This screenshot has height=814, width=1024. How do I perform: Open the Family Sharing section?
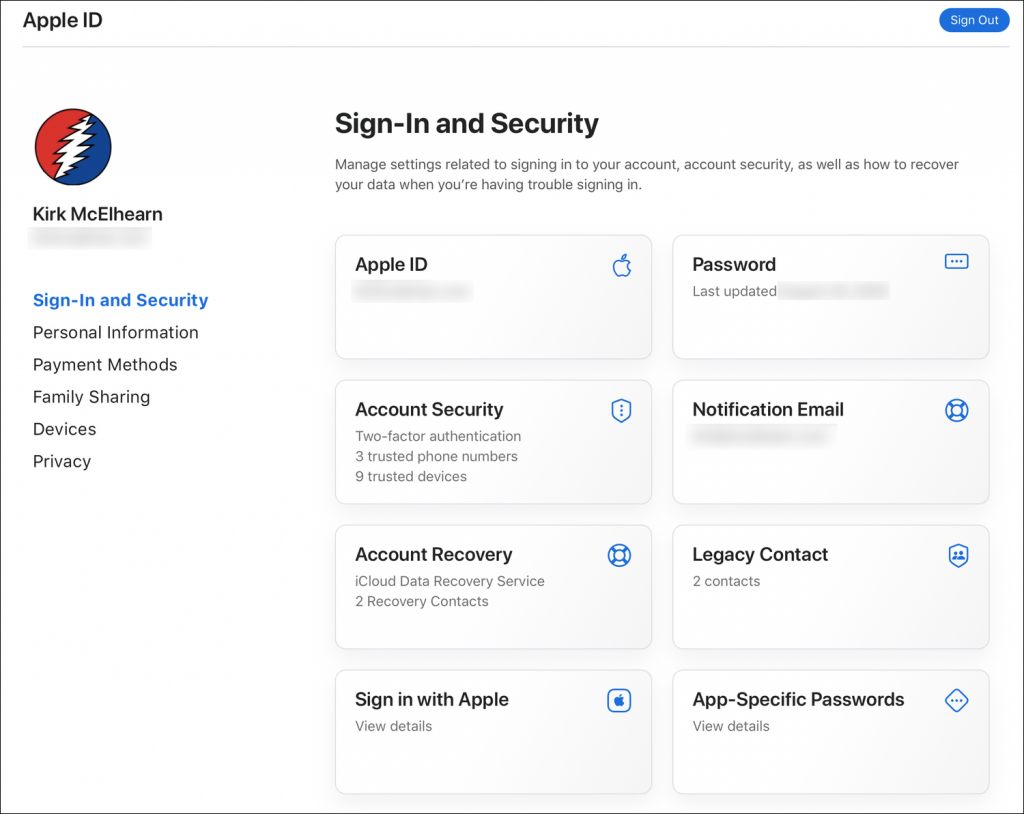tap(91, 397)
